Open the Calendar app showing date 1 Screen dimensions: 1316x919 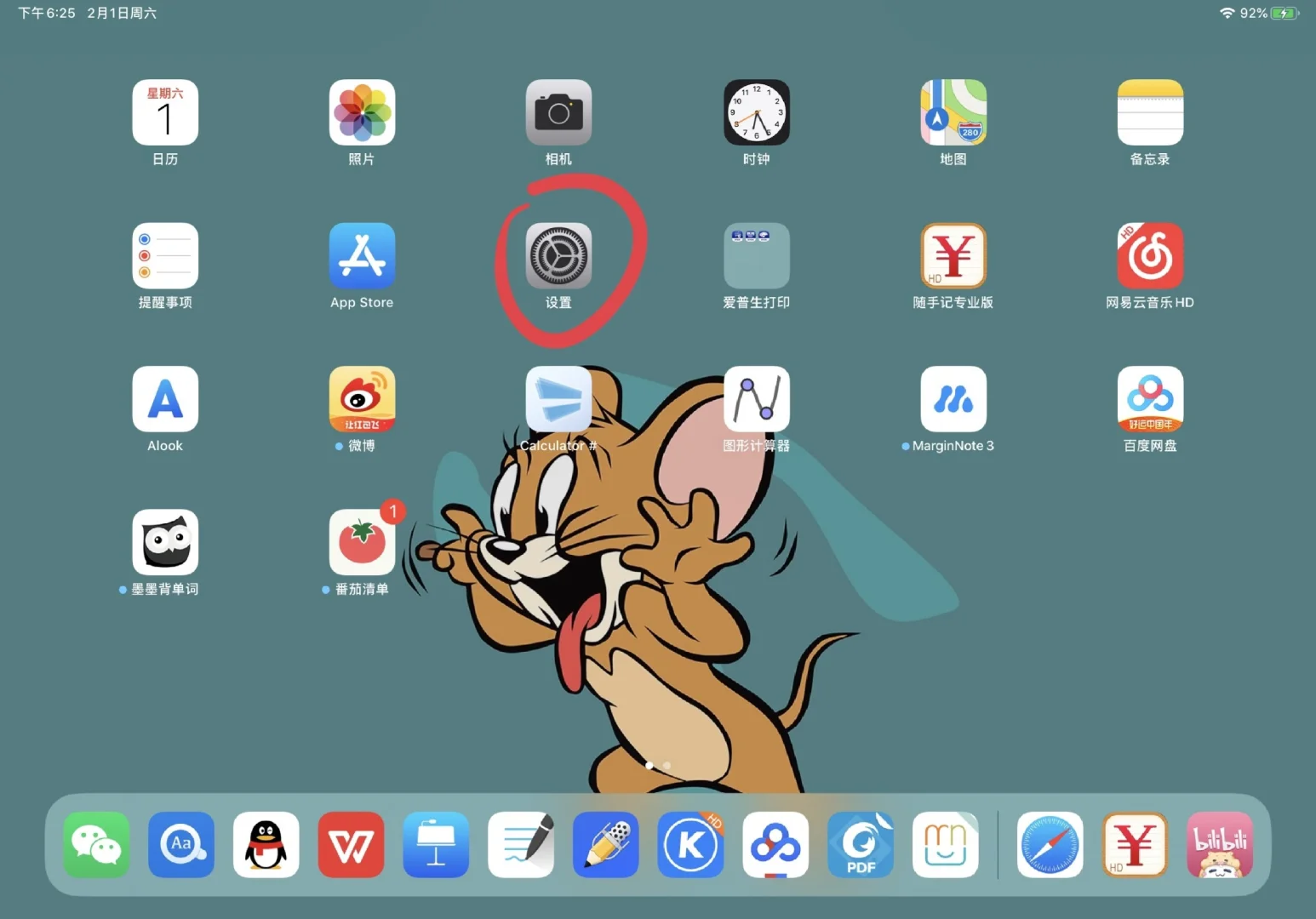[165, 113]
